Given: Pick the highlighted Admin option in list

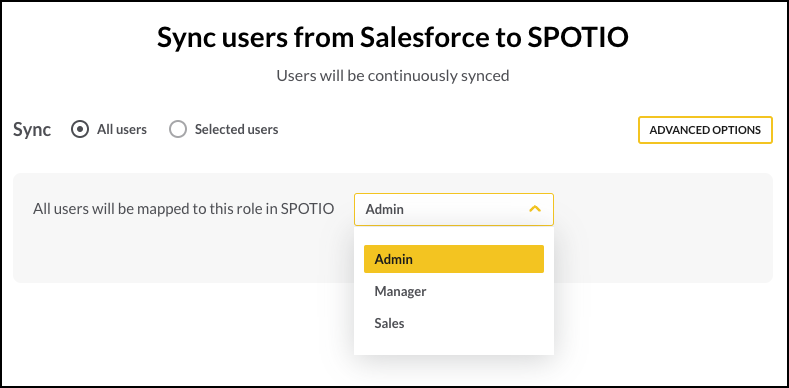Looking at the screenshot, I should (453, 259).
